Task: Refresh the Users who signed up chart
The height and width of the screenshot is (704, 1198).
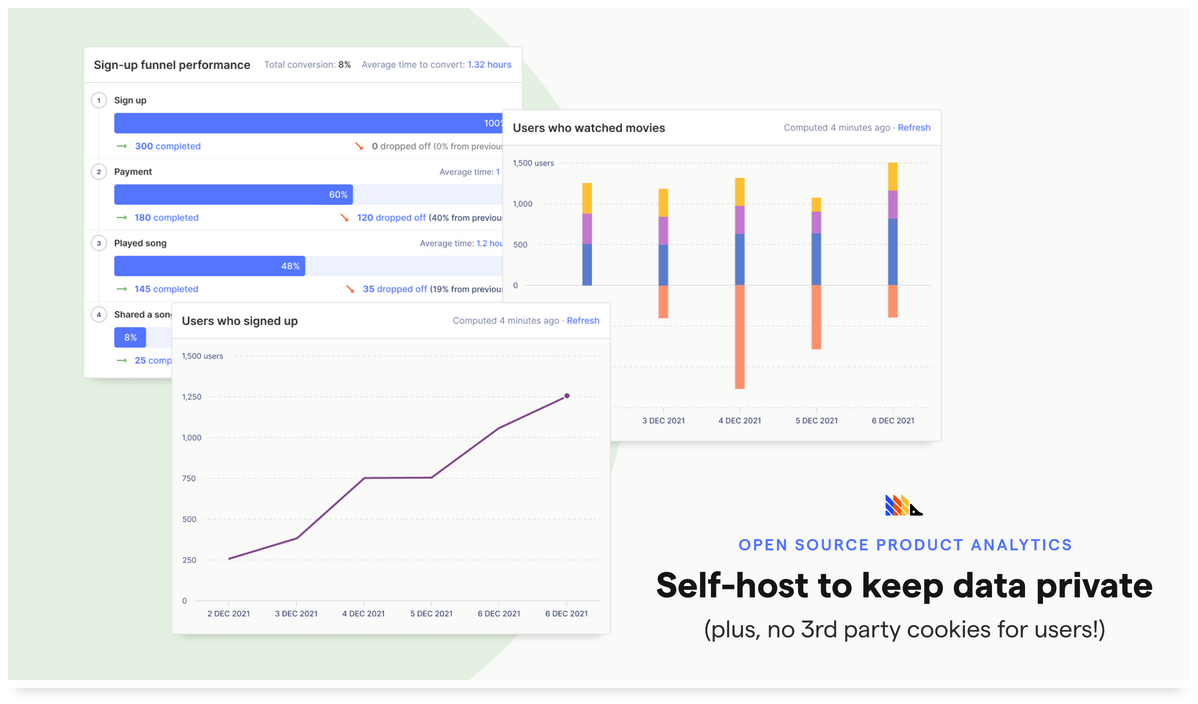Action: tap(583, 320)
